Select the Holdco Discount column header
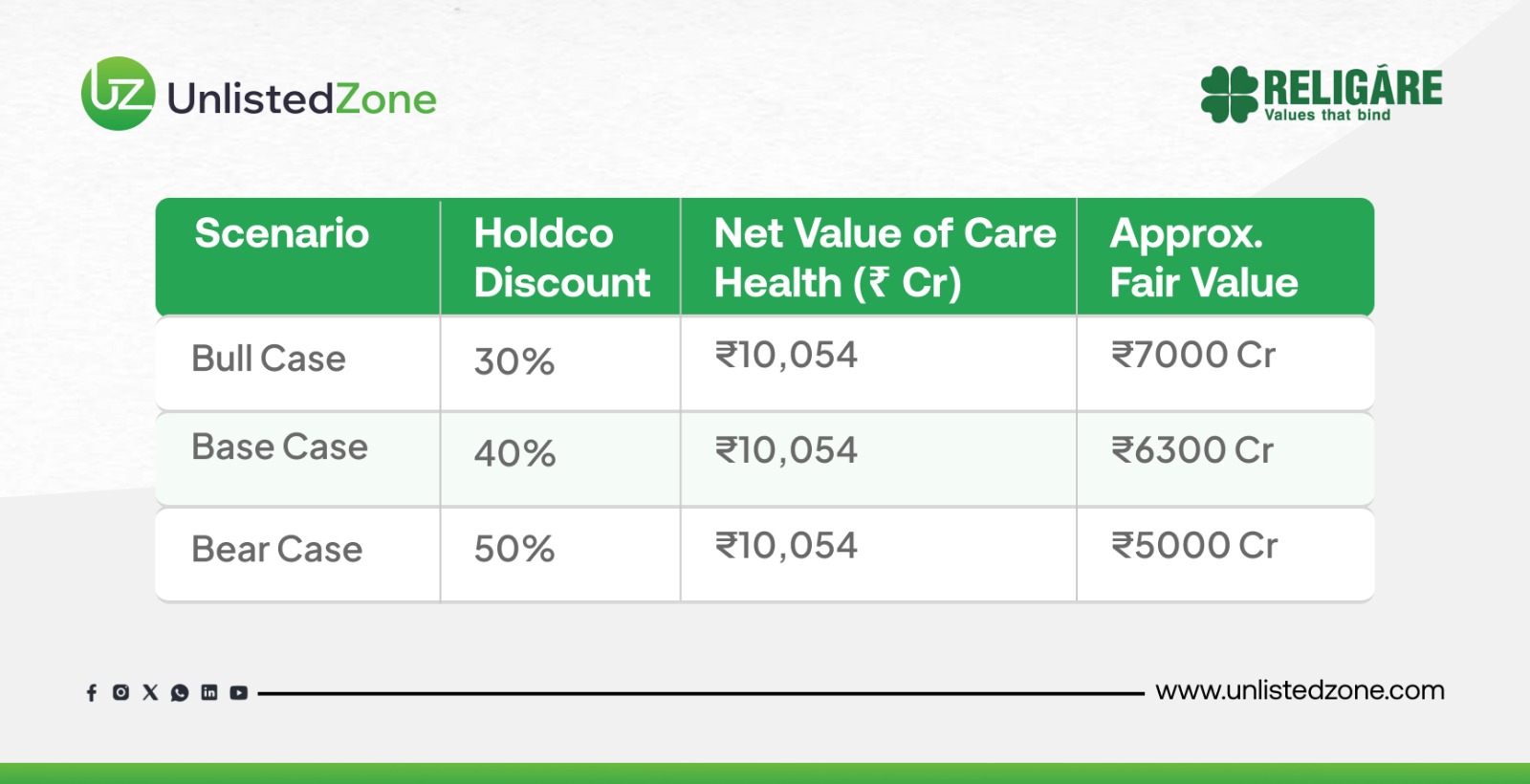Image resolution: width=1530 pixels, height=784 pixels. (561, 257)
